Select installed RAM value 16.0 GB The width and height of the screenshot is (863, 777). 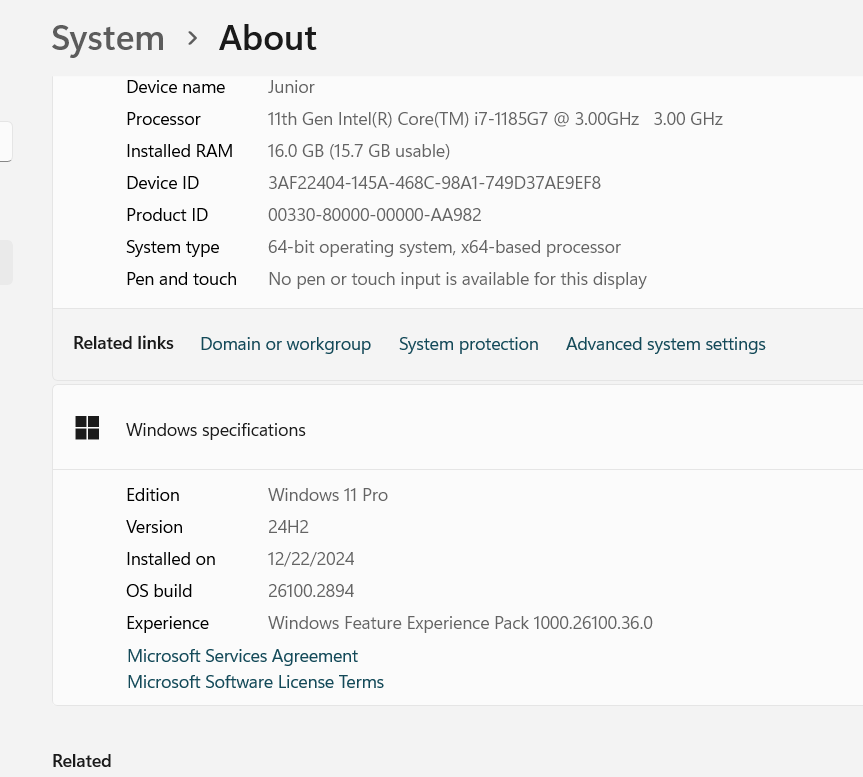359,151
